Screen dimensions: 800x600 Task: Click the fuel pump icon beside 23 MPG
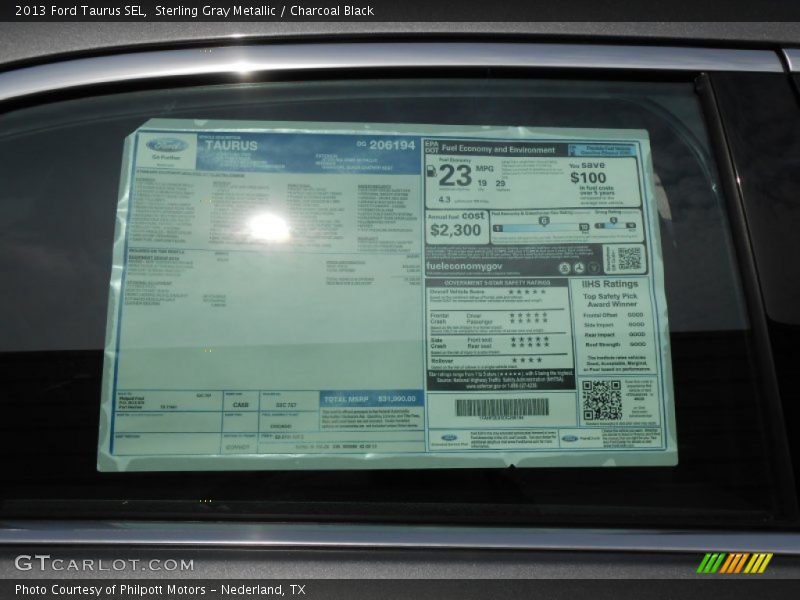tap(431, 171)
